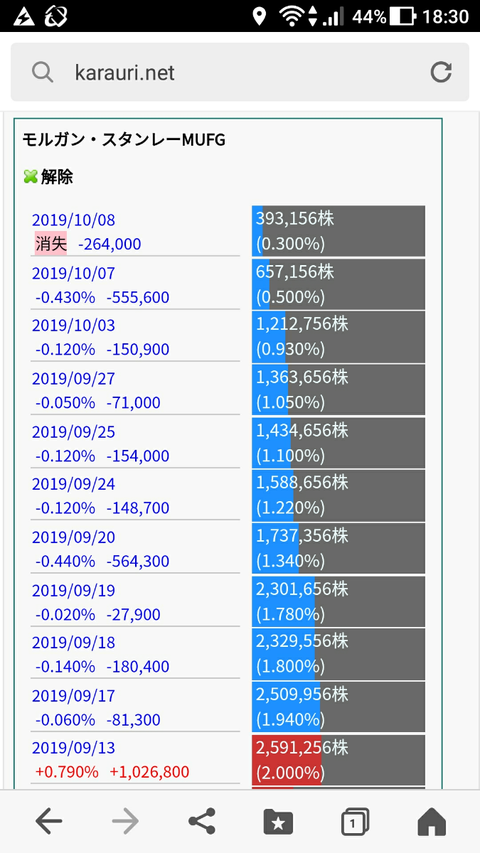Viewport: 480px width, 853px height.
Task: Open the 2019/10/08 entry
Action: 73,220
